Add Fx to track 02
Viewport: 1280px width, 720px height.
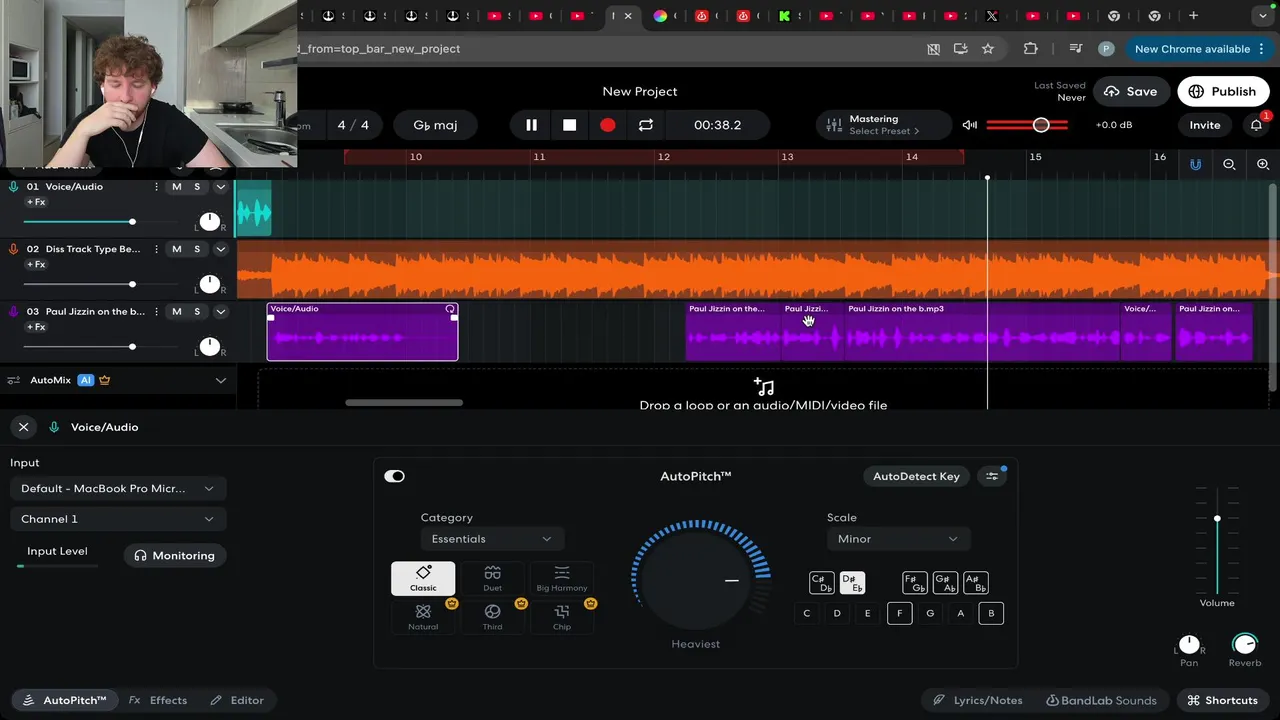pos(36,264)
